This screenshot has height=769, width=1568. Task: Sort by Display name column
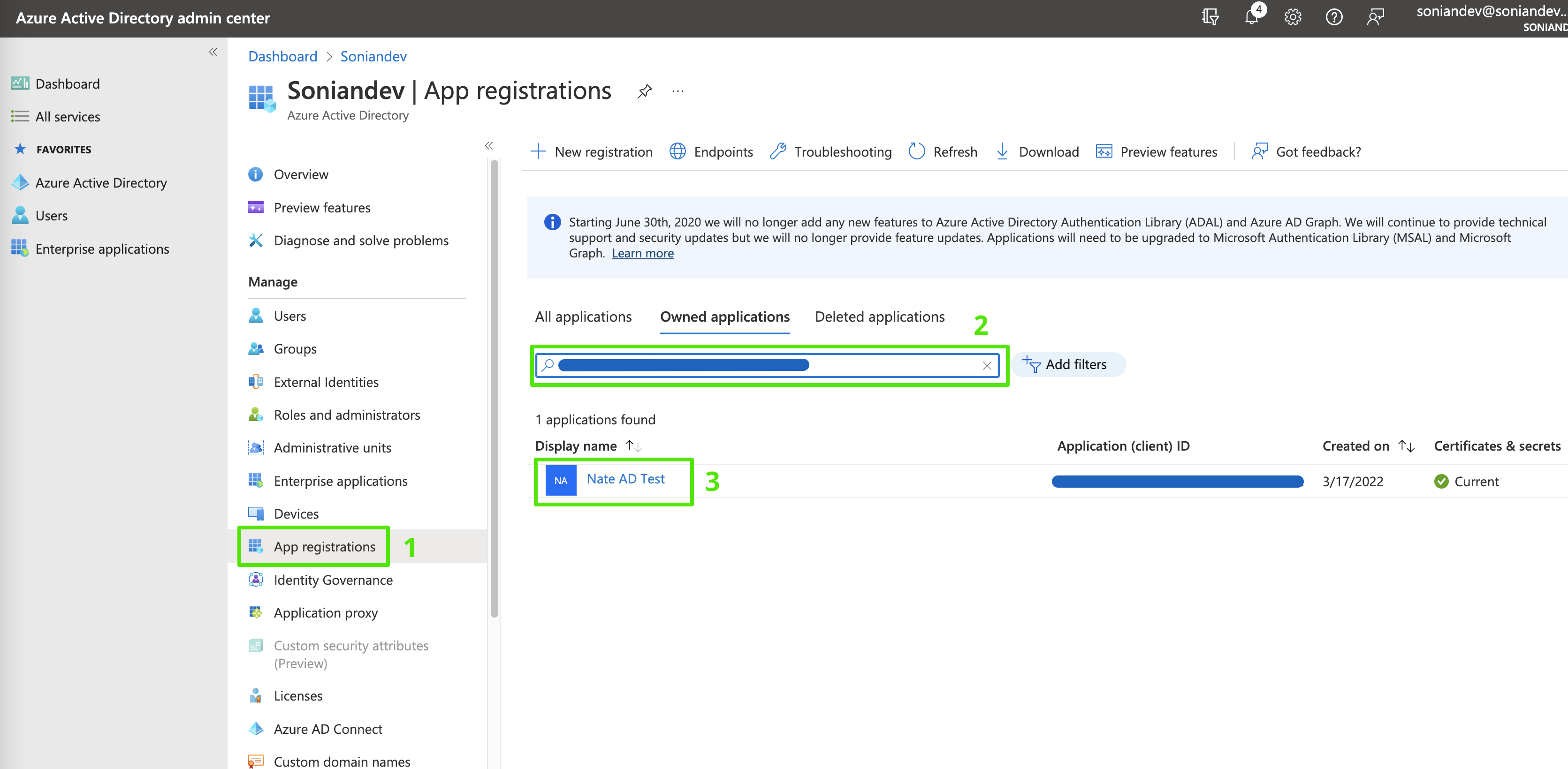tap(588, 446)
